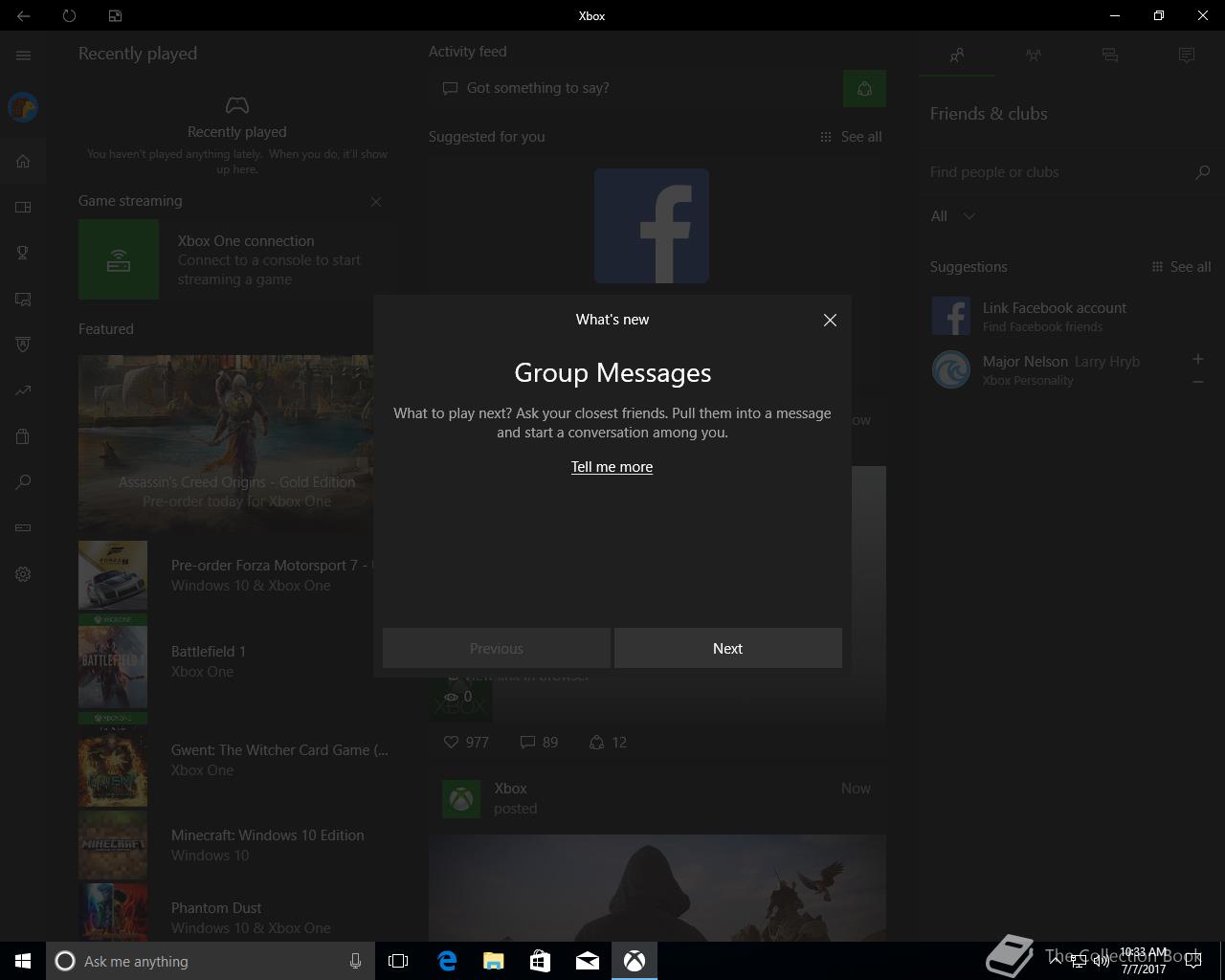
Task: Type in Find people or clubs field
Action: 1058,172
